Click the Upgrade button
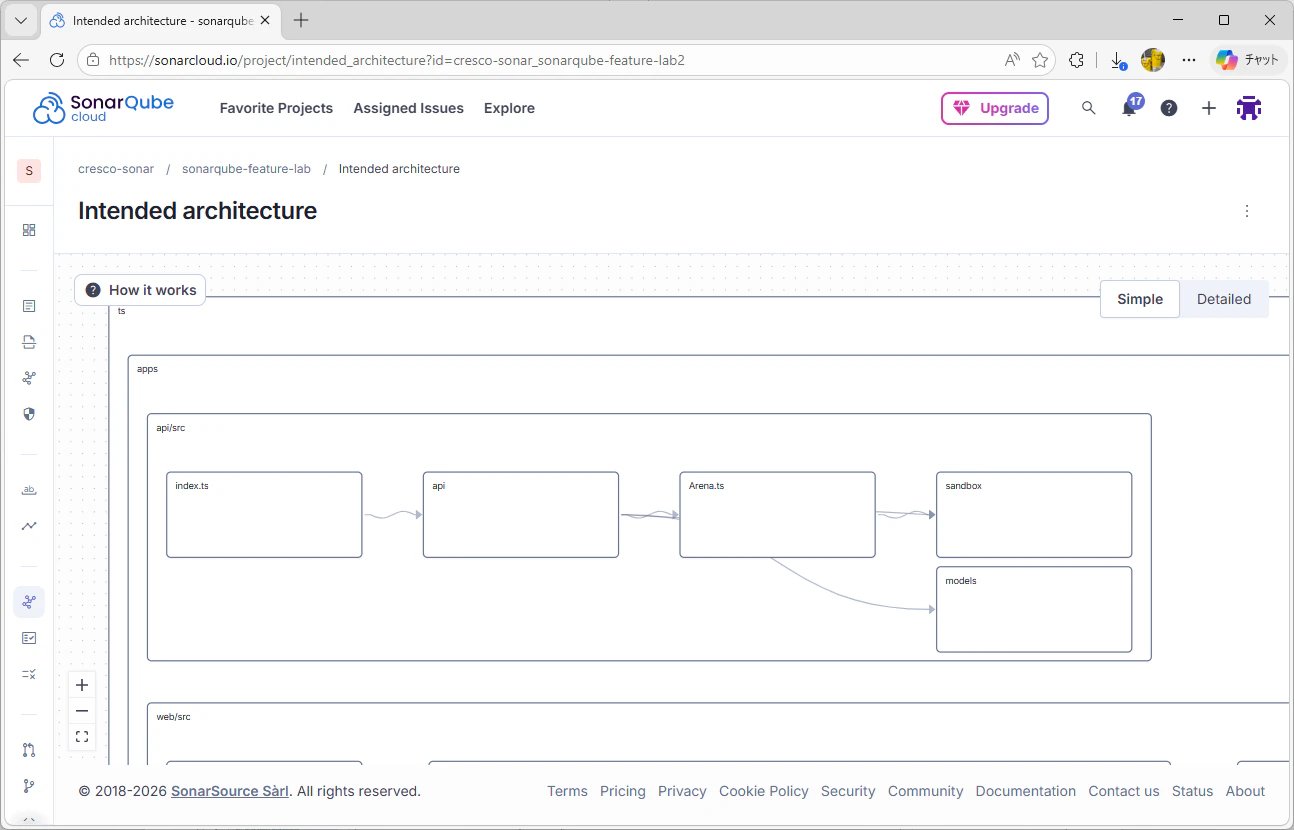1294x830 pixels. (x=995, y=108)
